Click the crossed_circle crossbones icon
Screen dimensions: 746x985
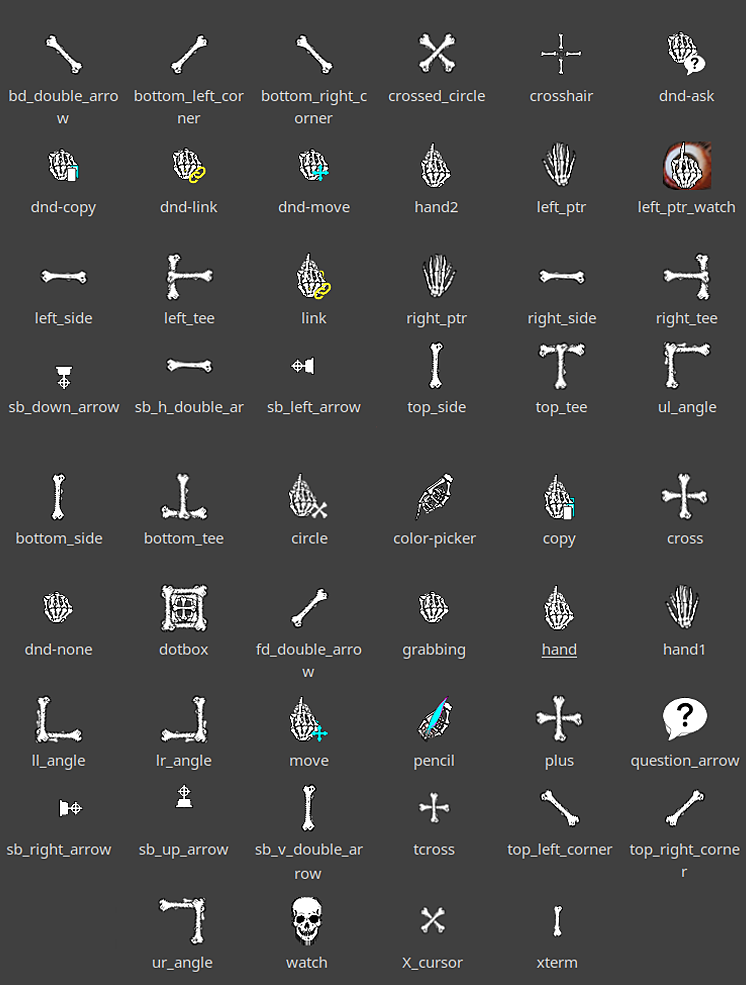[436, 53]
